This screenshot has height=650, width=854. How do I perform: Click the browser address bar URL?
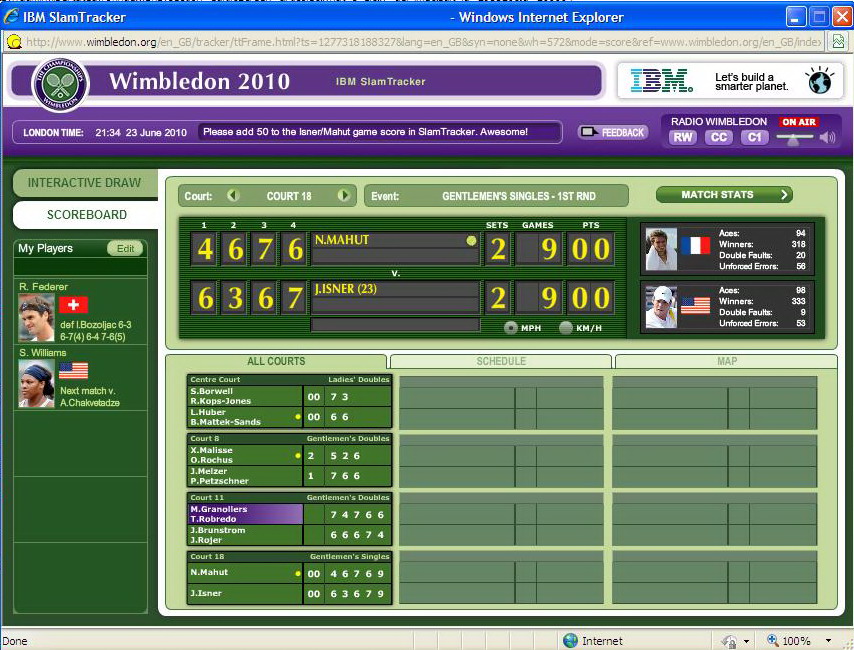point(424,42)
